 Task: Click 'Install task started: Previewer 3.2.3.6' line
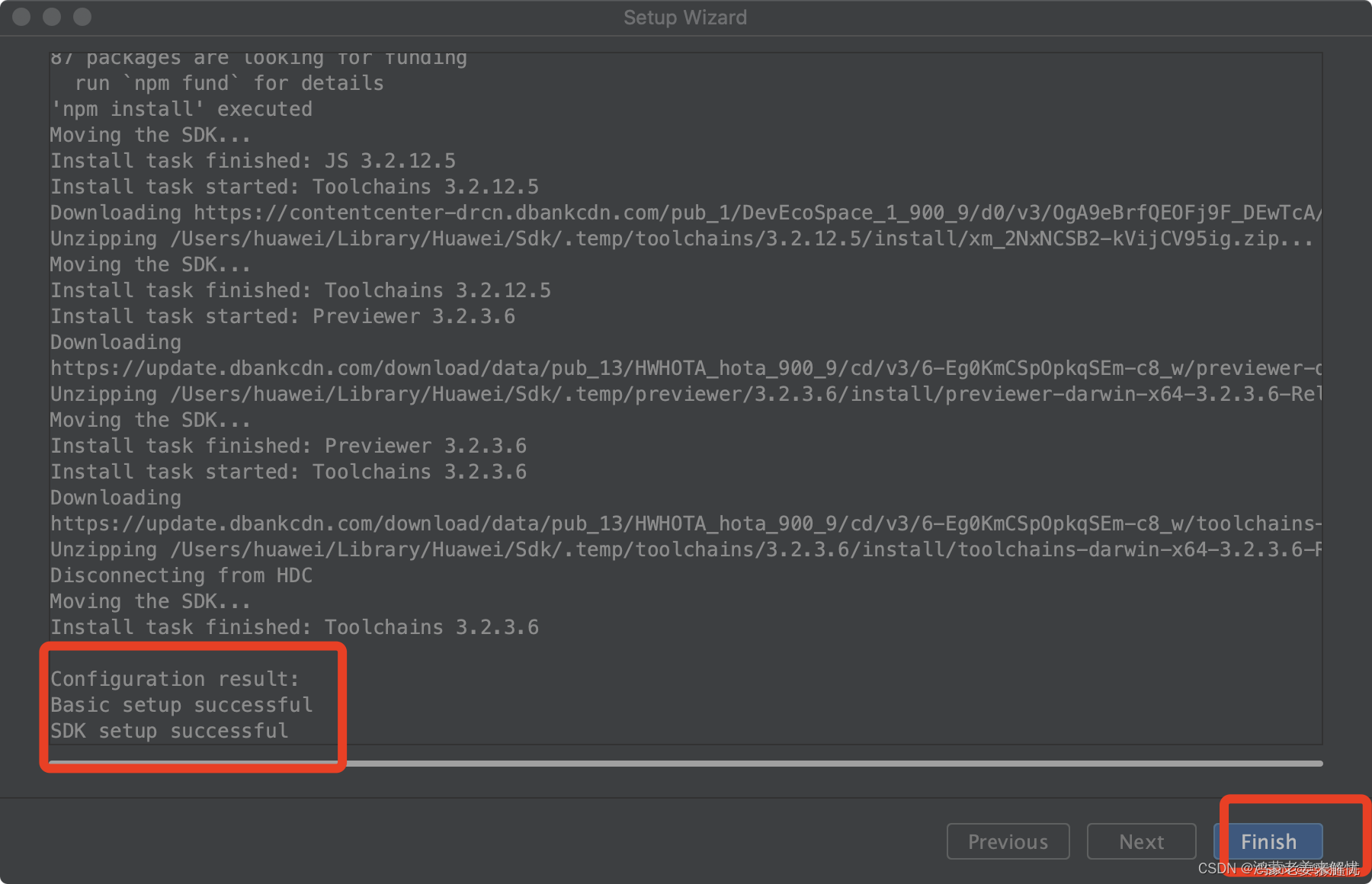coord(283,316)
